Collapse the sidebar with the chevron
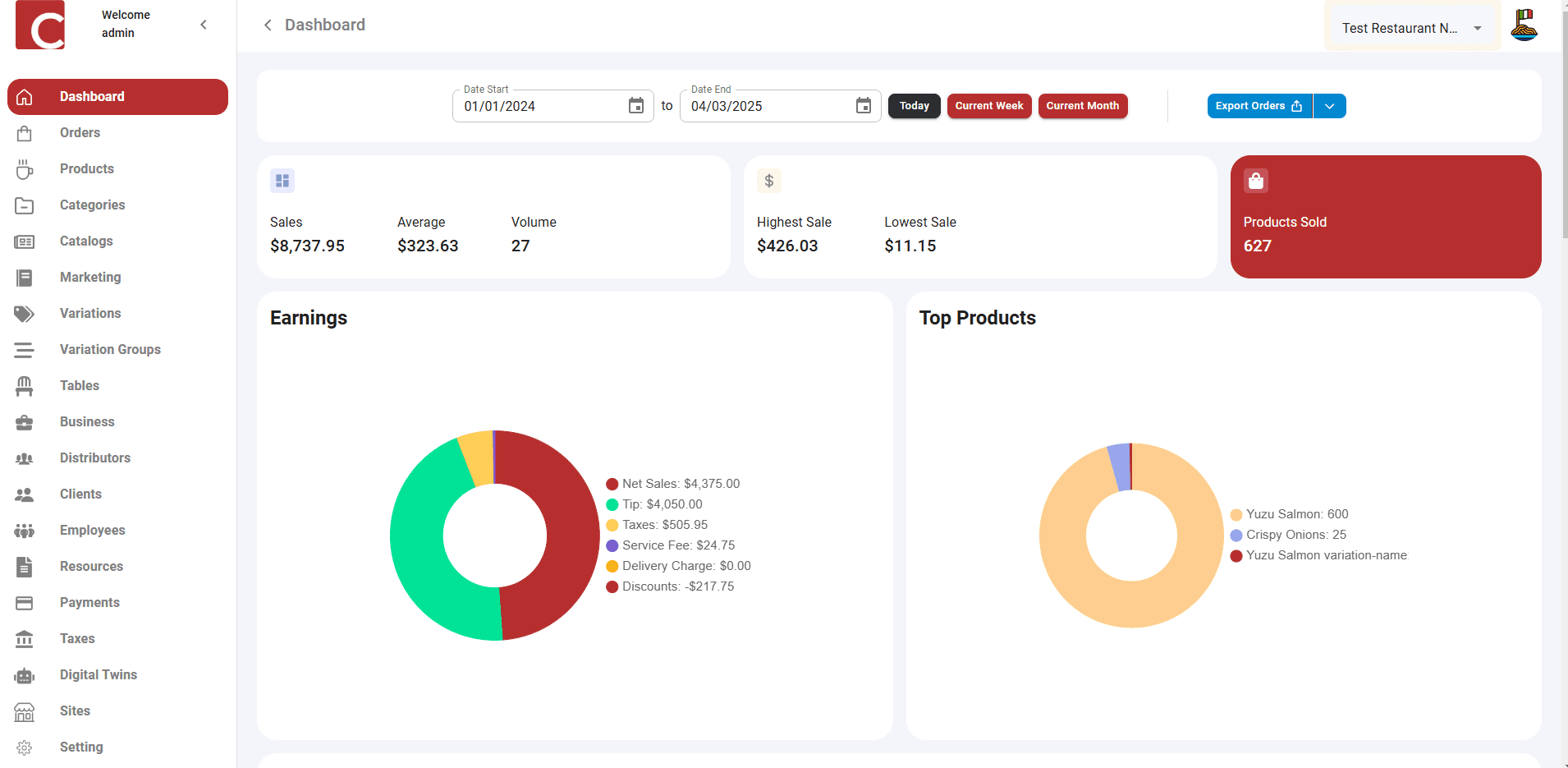This screenshot has width=1568, height=768. [x=204, y=25]
